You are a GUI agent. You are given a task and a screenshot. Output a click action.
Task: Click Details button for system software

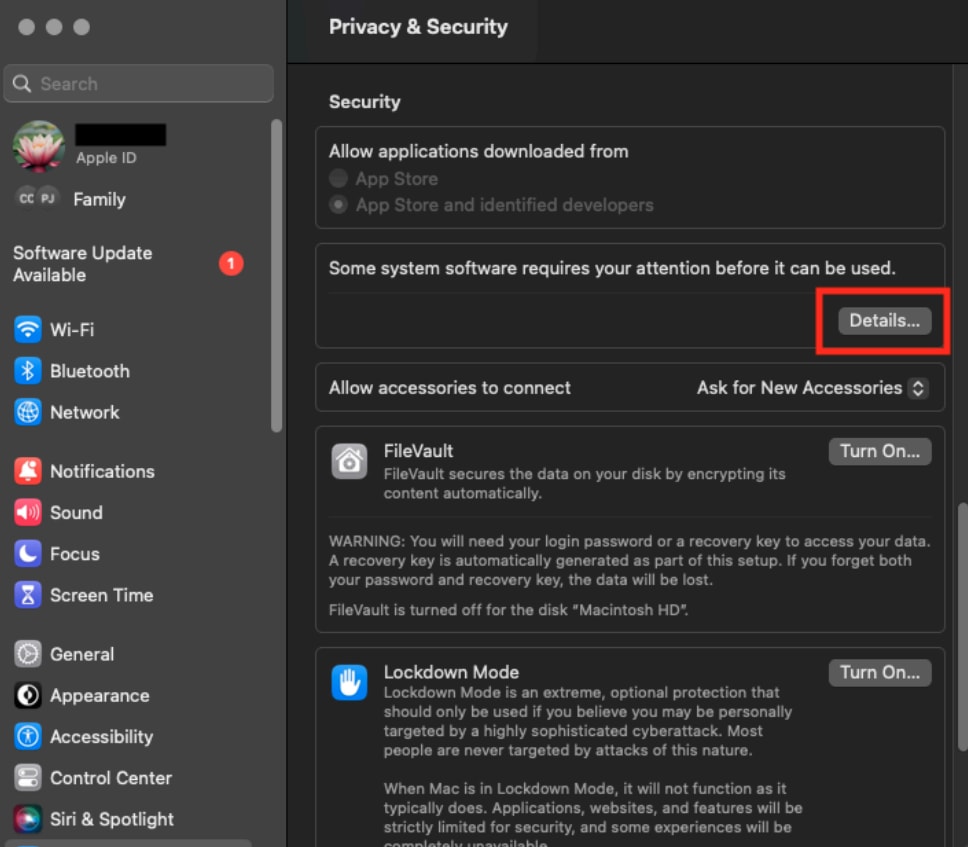pos(884,321)
